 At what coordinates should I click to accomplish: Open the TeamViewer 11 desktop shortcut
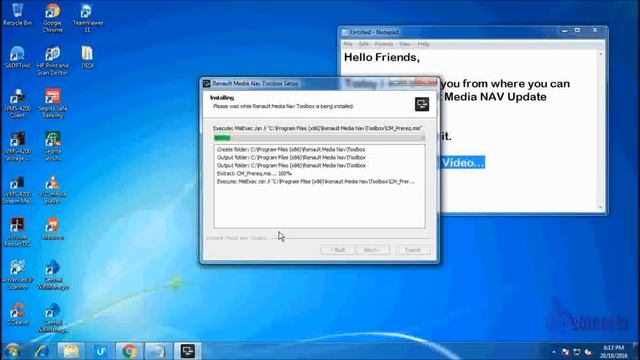click(x=88, y=18)
